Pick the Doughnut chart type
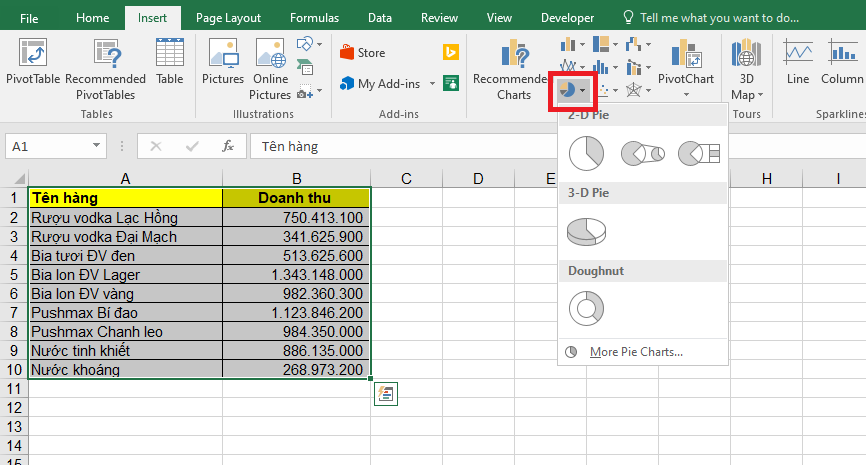The height and width of the screenshot is (465, 866). point(587,309)
